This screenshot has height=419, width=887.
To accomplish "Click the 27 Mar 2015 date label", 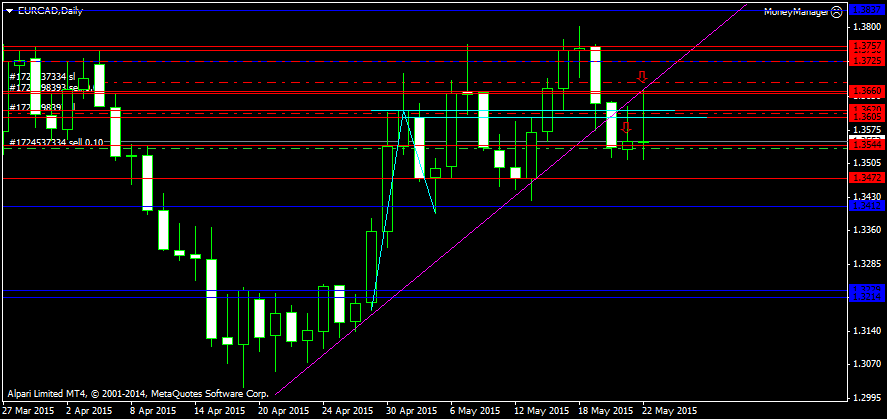I will pos(28,411).
